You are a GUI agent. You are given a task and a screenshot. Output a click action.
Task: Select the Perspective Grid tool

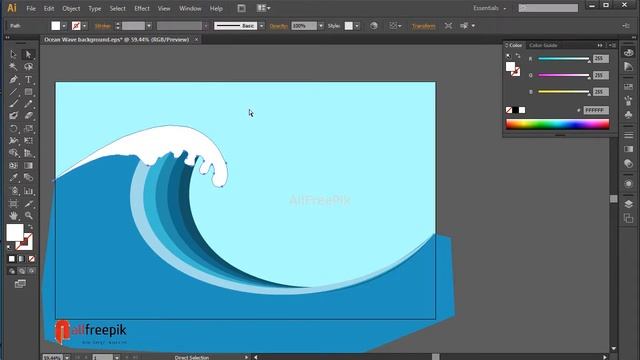[28, 153]
